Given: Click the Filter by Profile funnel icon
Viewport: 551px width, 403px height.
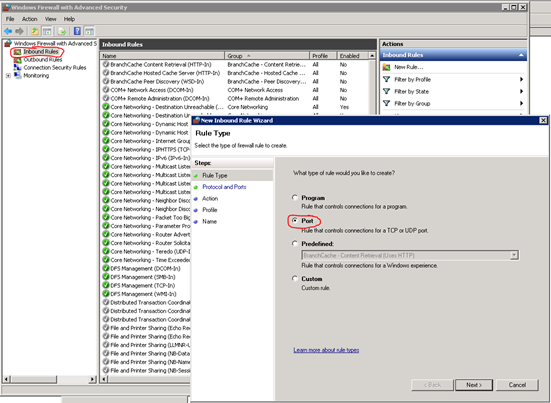Looking at the screenshot, I should click(x=387, y=79).
